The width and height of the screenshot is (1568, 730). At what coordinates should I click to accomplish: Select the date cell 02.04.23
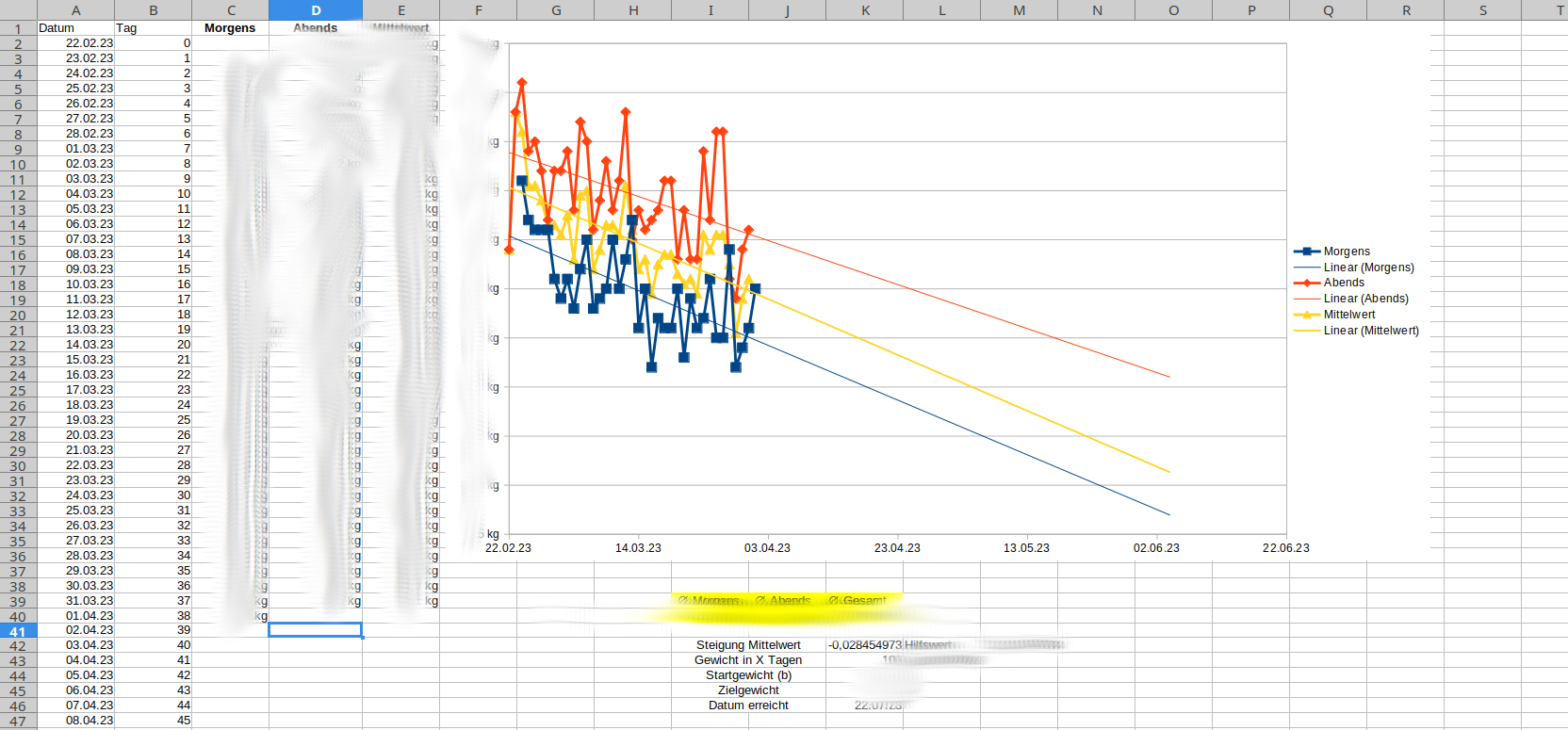75,630
